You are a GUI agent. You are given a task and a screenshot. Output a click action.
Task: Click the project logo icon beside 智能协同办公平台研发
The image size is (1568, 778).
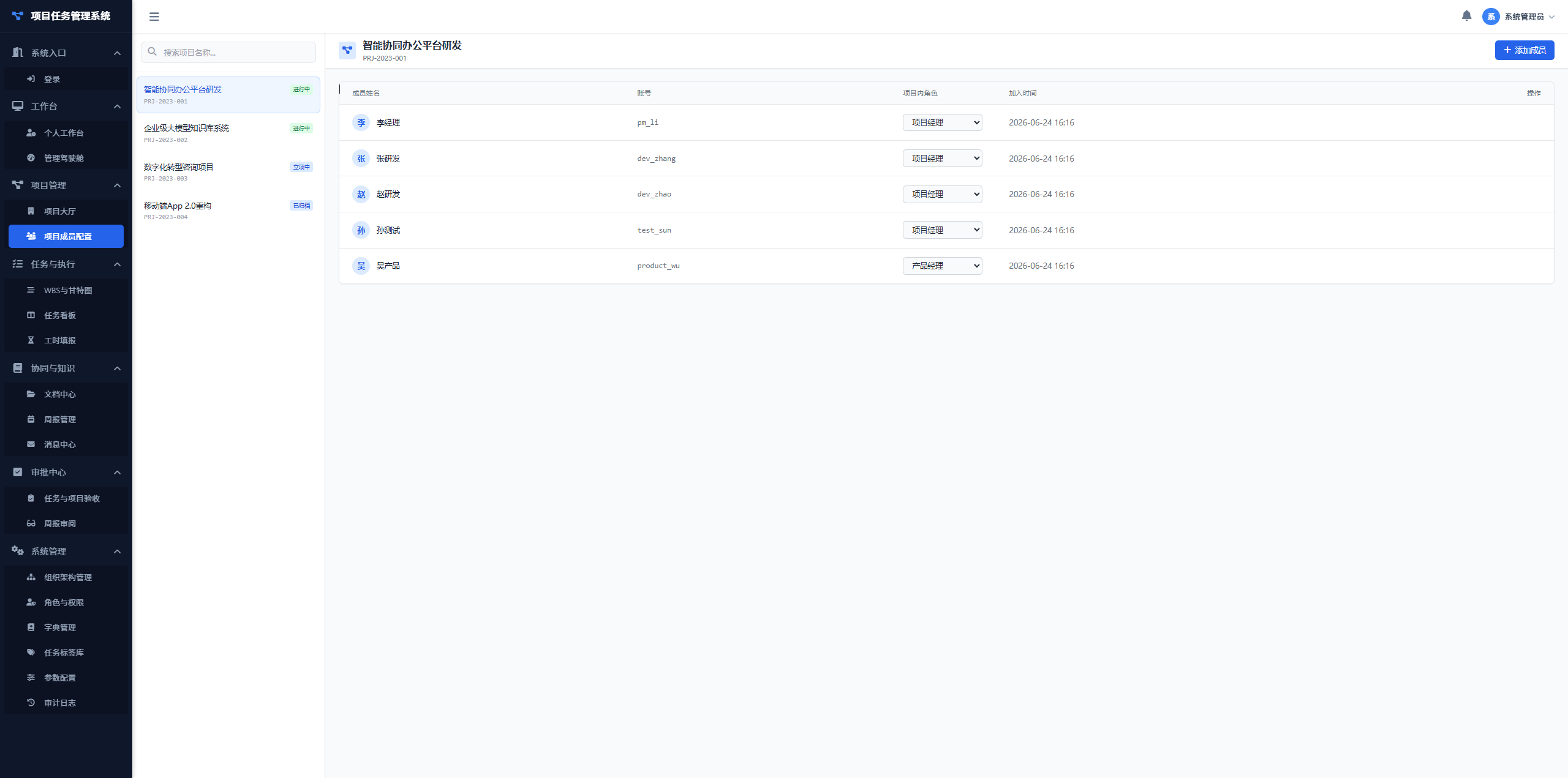coord(347,50)
